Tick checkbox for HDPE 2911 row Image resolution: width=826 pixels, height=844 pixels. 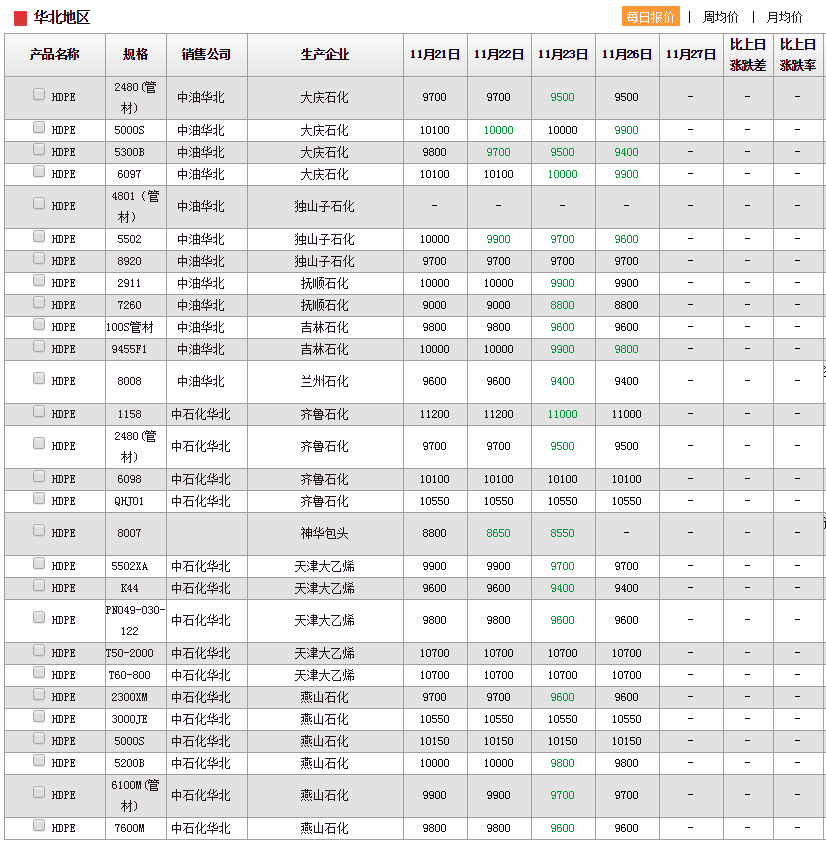[39, 280]
